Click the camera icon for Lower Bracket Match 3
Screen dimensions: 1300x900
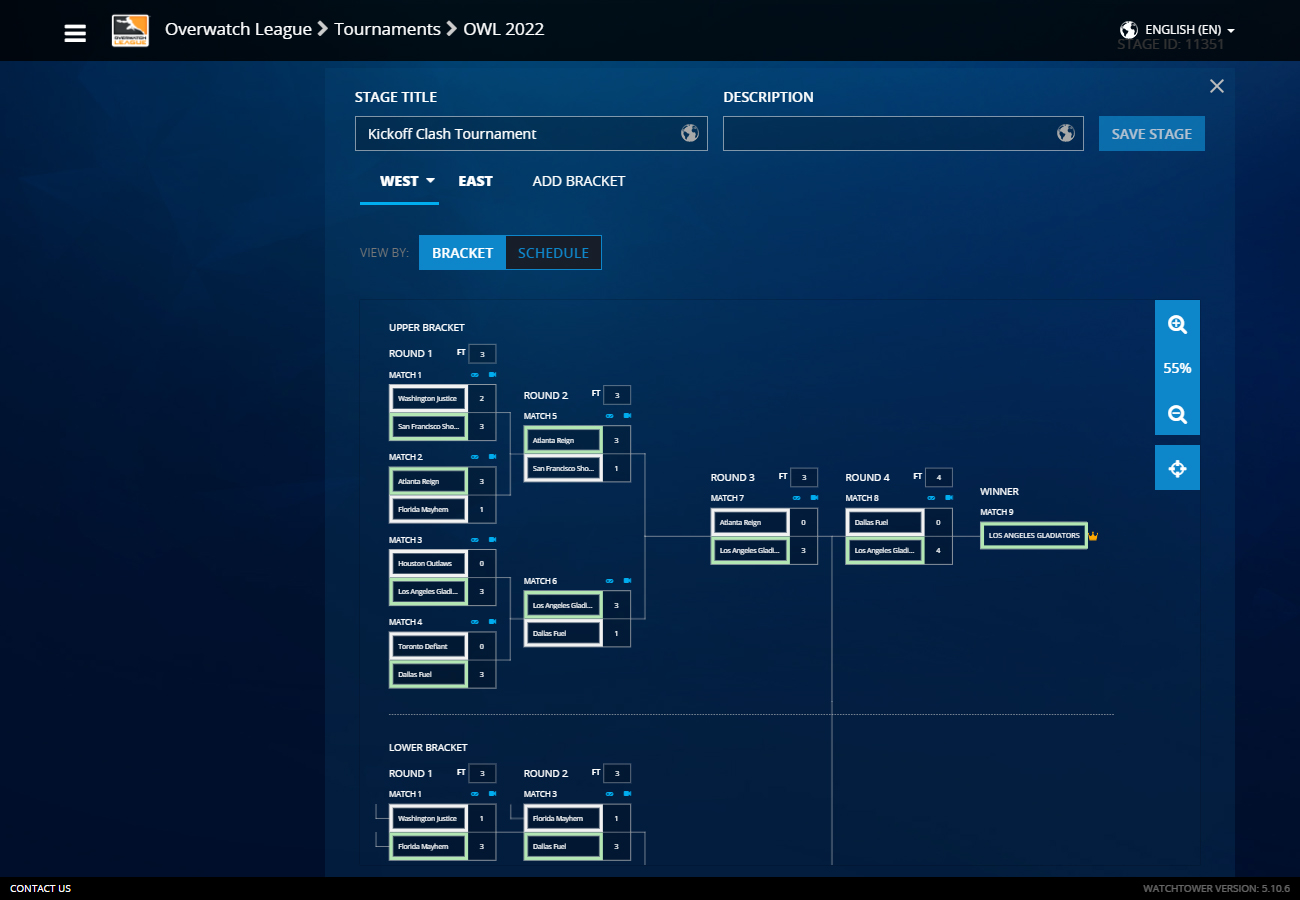[x=627, y=794]
